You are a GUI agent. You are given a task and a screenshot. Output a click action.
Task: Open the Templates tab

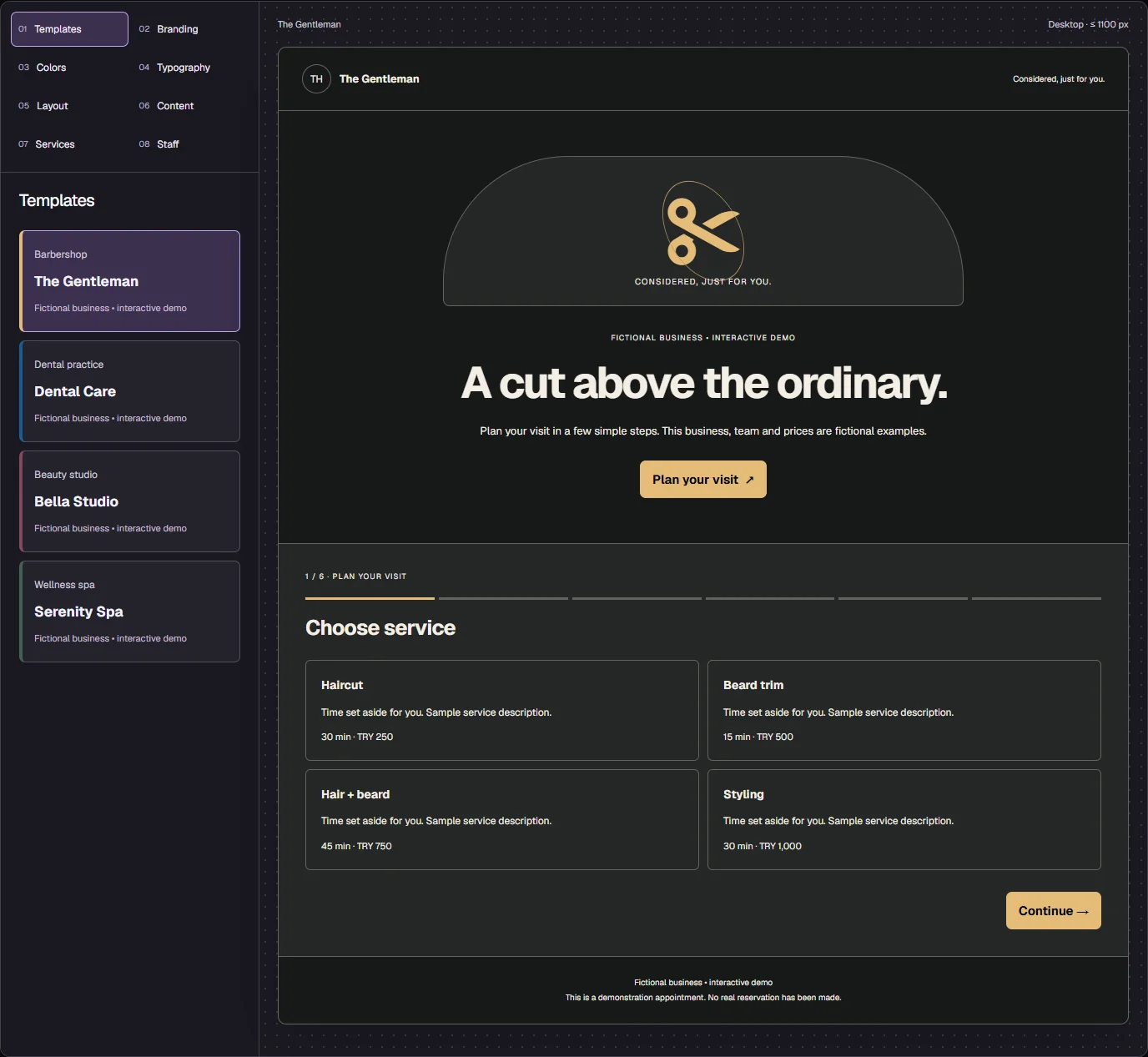[69, 29]
